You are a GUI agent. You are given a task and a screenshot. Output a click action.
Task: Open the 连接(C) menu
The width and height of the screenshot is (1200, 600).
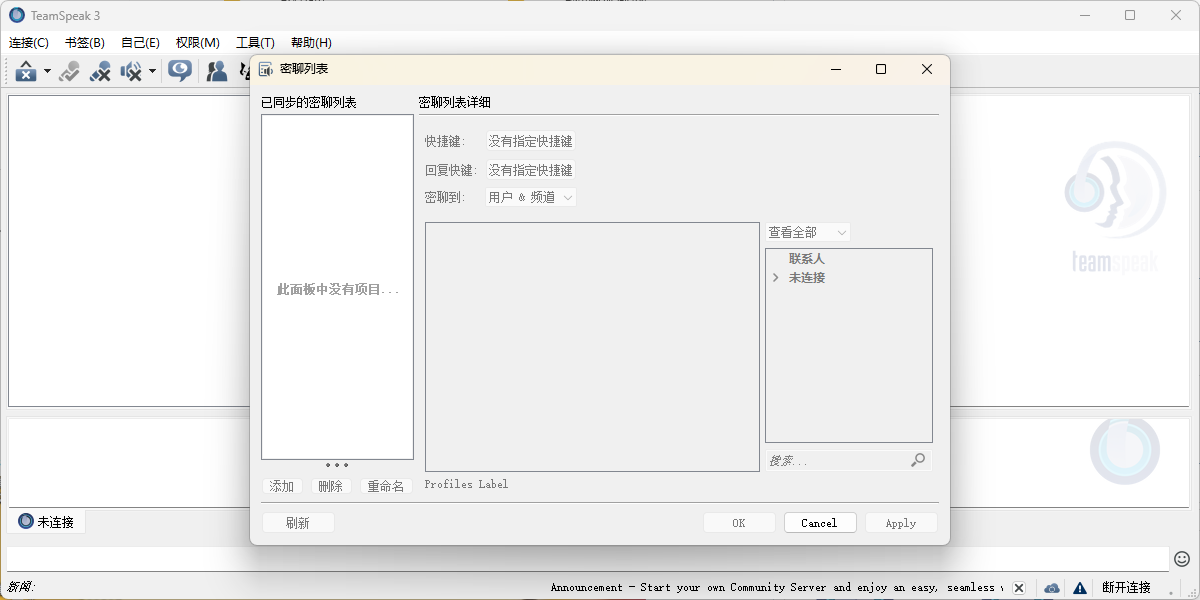tap(29, 43)
